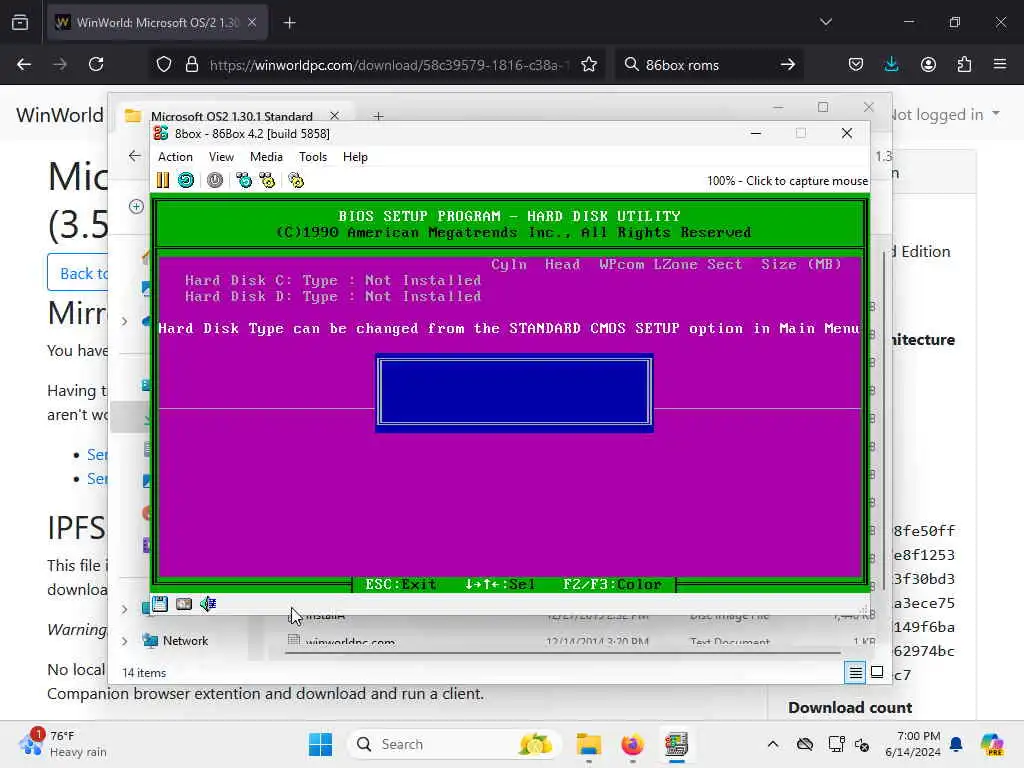Close the WinWorld browser tab
This screenshot has height=768, width=1024.
pos(252,23)
